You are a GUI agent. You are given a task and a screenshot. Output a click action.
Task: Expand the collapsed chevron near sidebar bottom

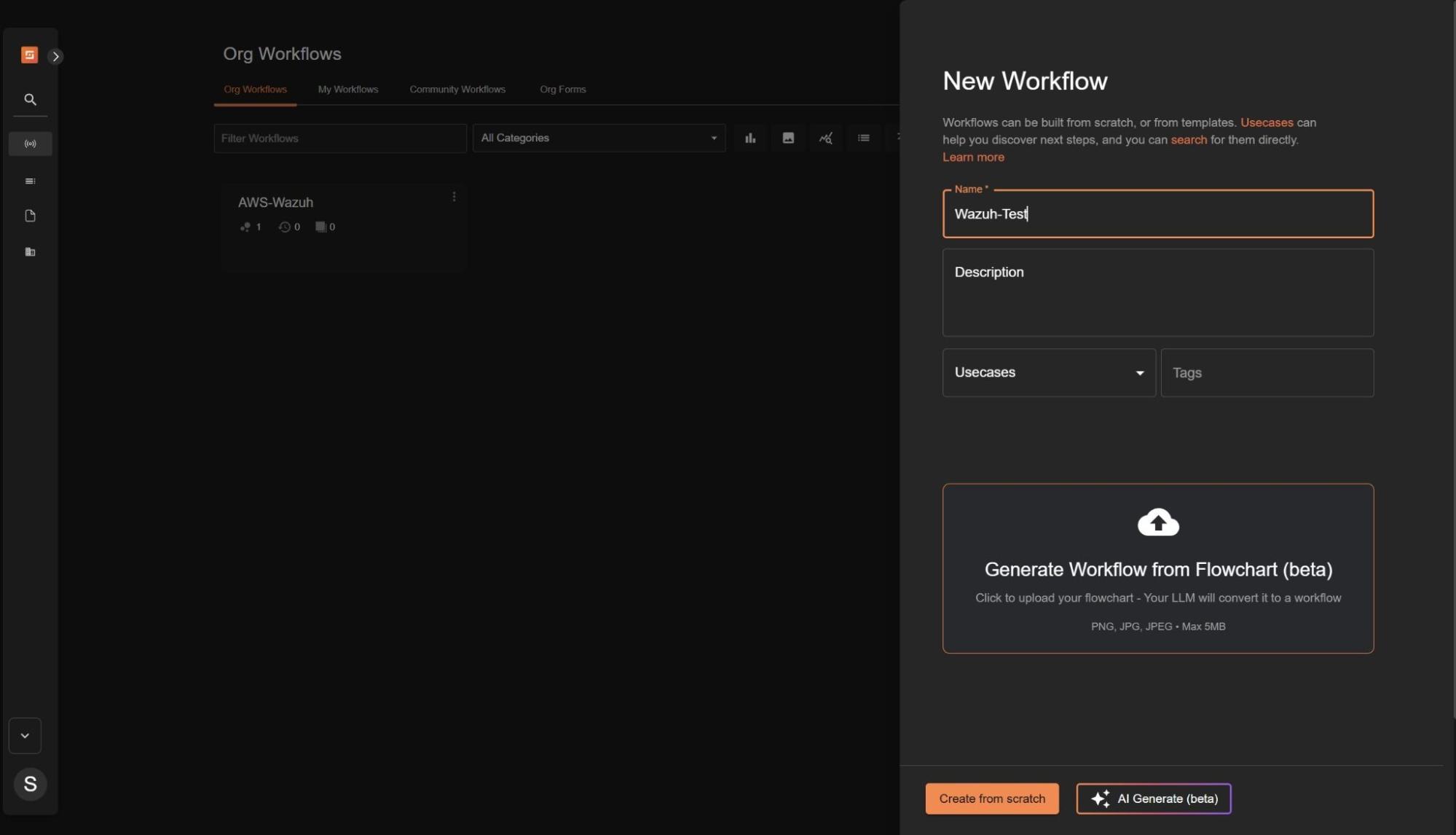[25, 735]
